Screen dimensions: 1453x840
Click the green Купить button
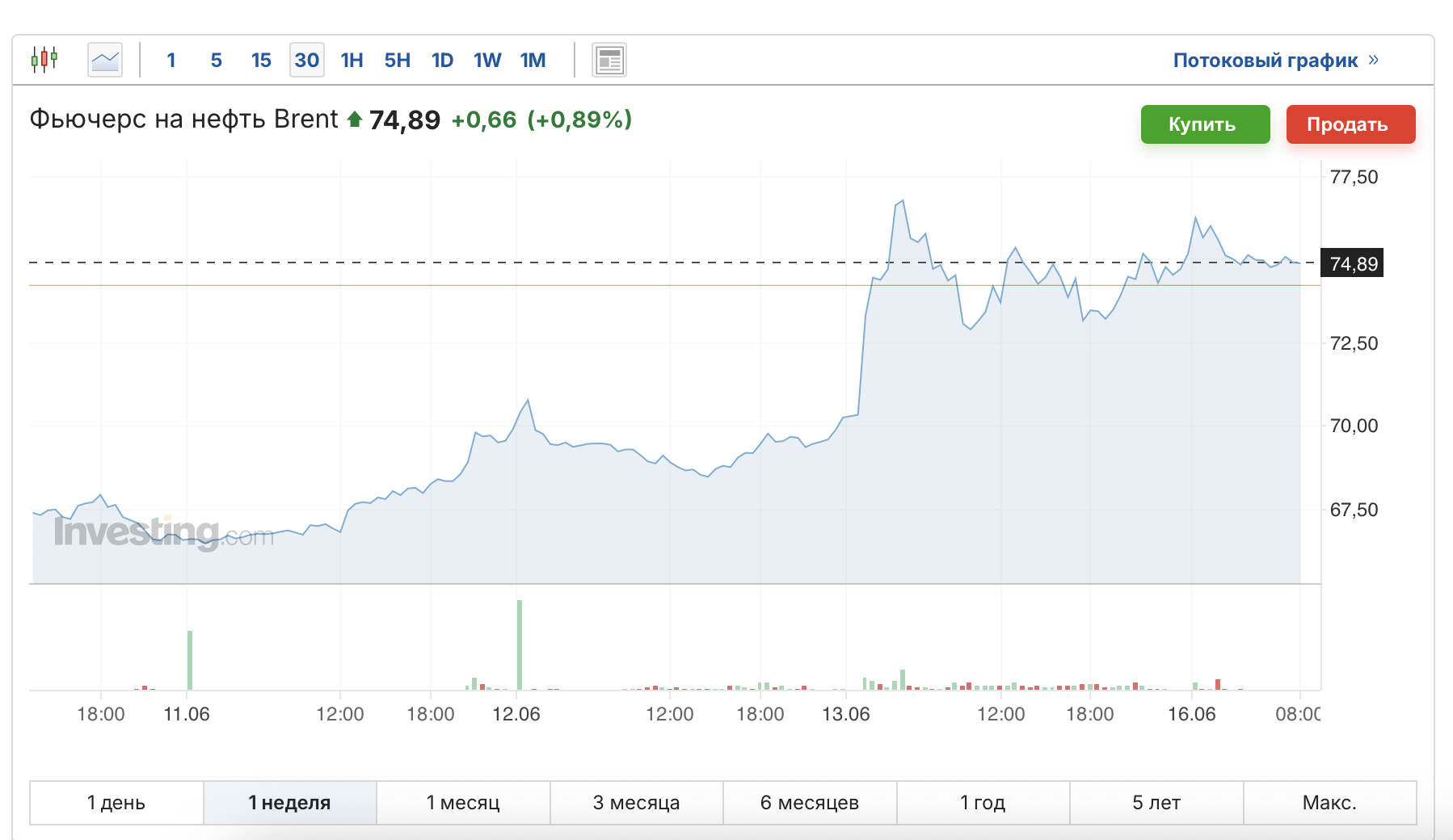point(1206,124)
